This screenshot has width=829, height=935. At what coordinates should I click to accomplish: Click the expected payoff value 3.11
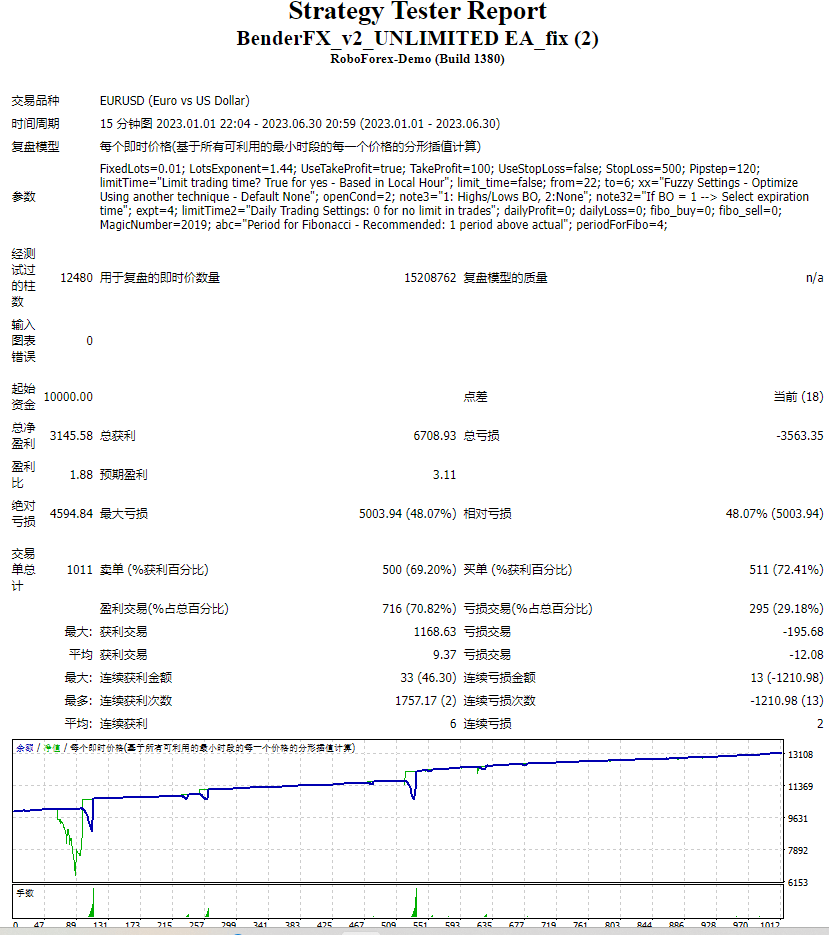(x=444, y=475)
